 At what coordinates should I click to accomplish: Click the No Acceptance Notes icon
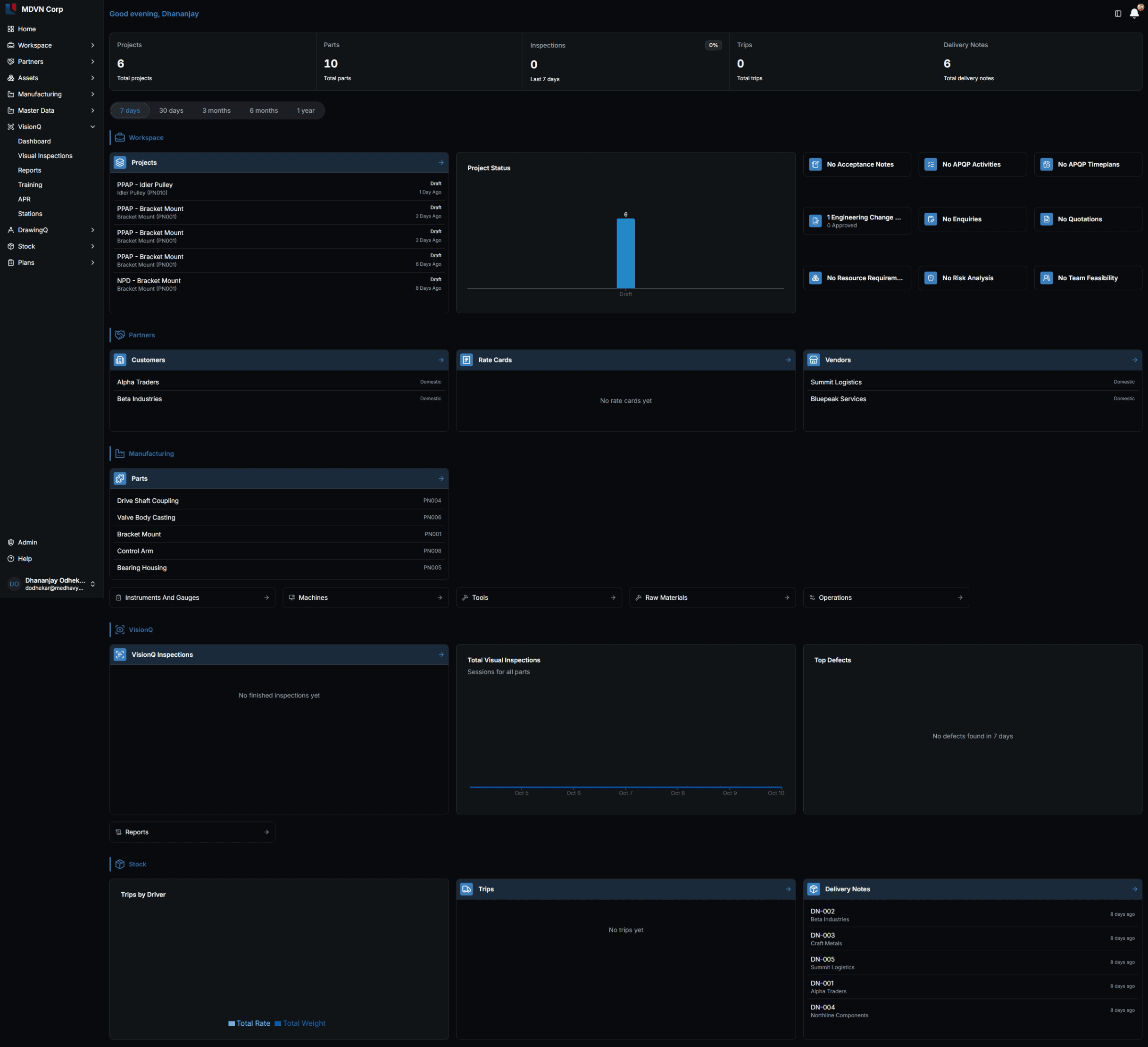(x=815, y=165)
